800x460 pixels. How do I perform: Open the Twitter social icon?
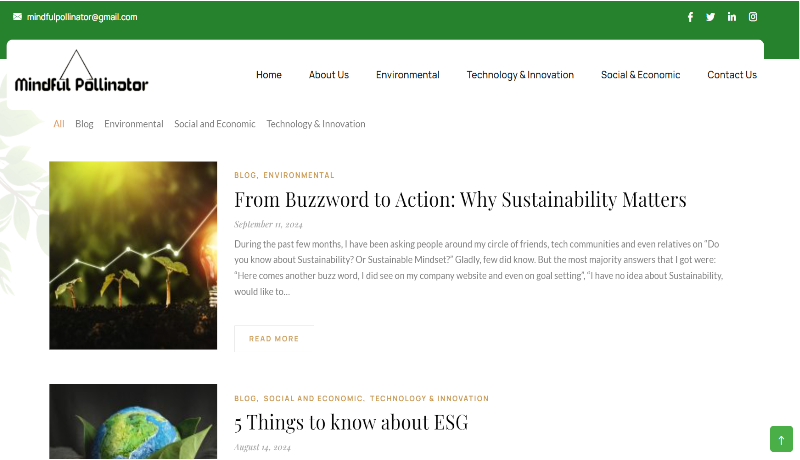pos(711,17)
